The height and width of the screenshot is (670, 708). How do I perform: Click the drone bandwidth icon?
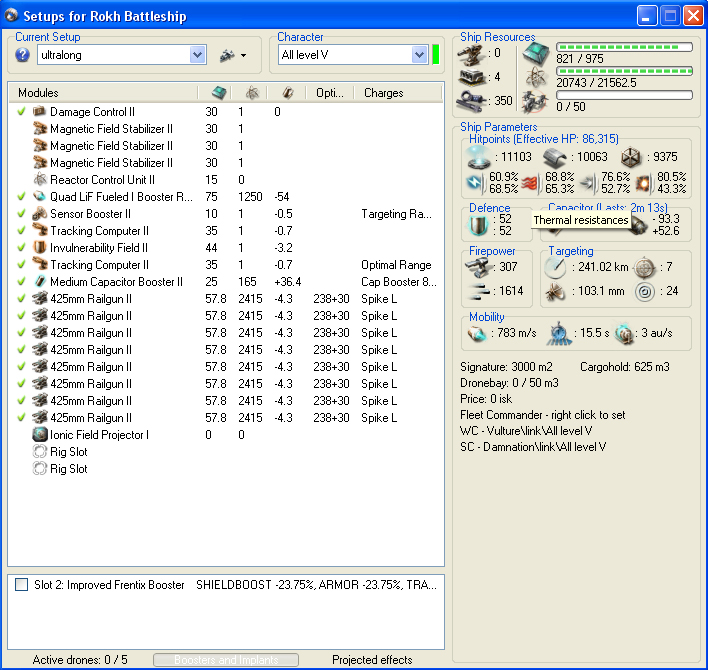click(535, 102)
